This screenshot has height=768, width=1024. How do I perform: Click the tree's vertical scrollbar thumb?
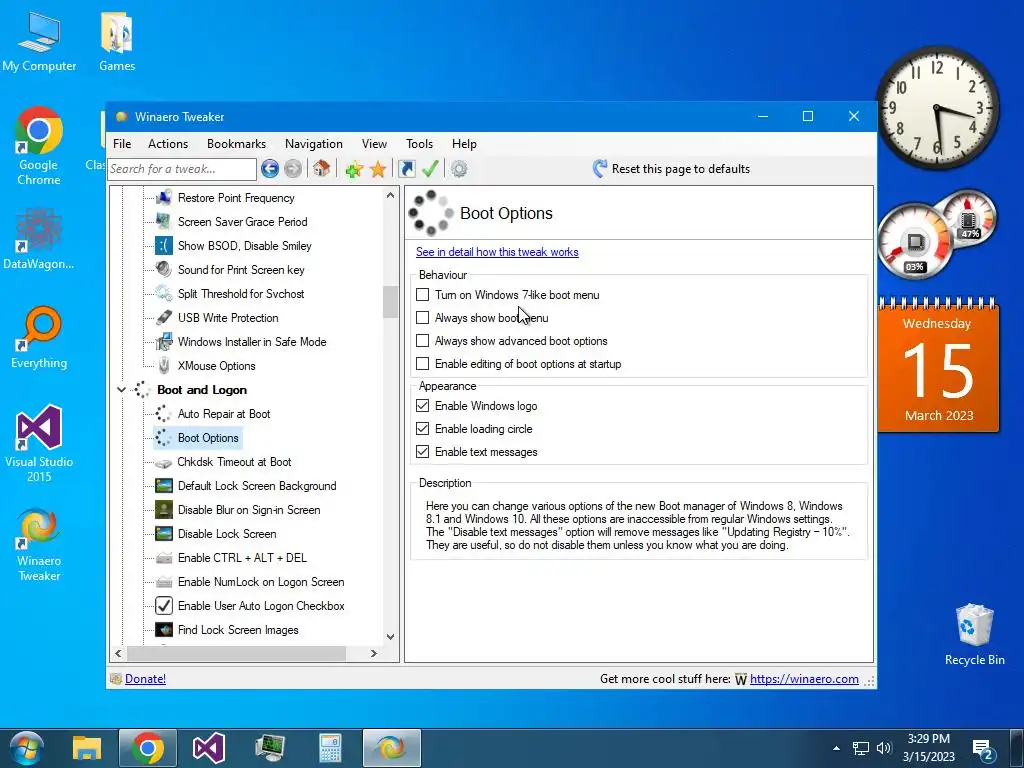pyautogui.click(x=391, y=302)
